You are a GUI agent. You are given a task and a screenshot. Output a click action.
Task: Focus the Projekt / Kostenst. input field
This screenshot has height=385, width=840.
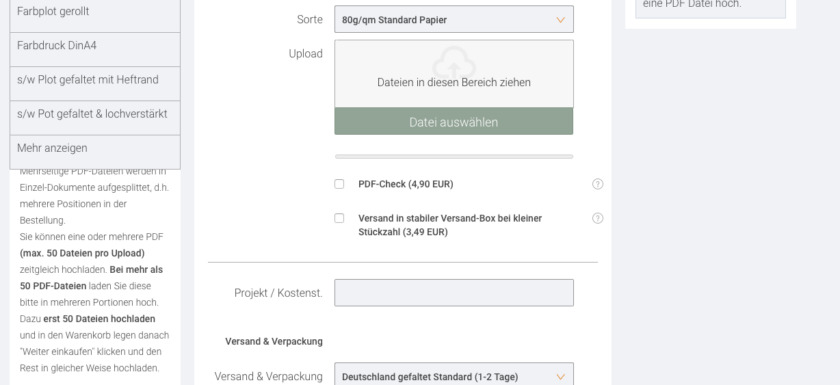454,293
